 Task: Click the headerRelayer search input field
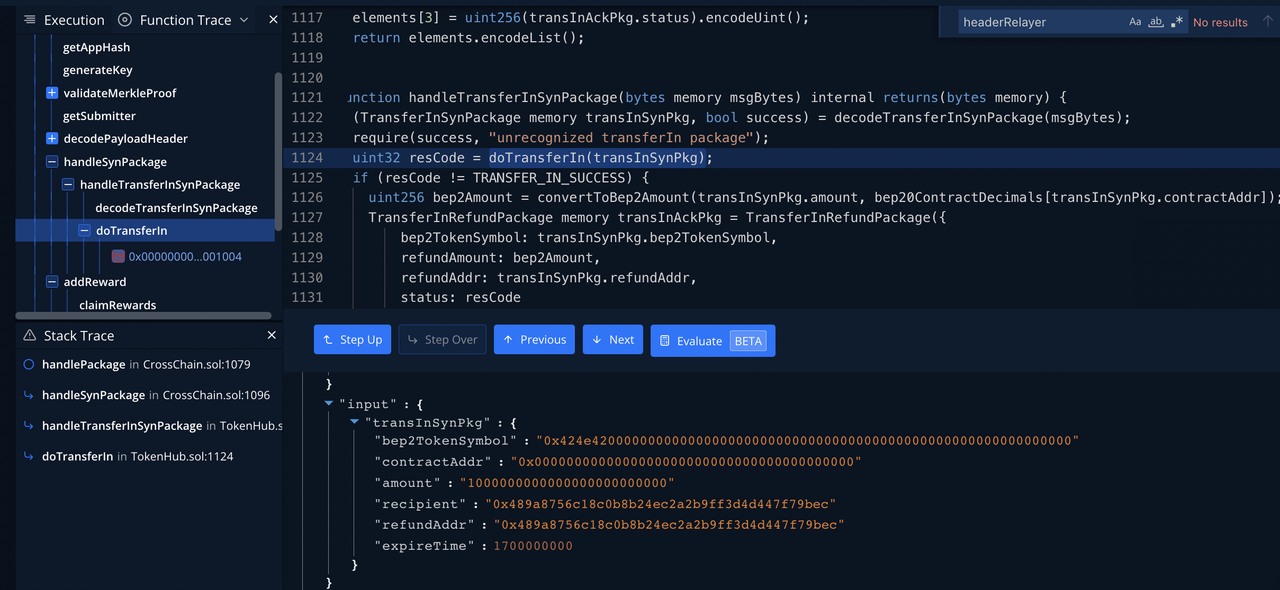[1038, 22]
